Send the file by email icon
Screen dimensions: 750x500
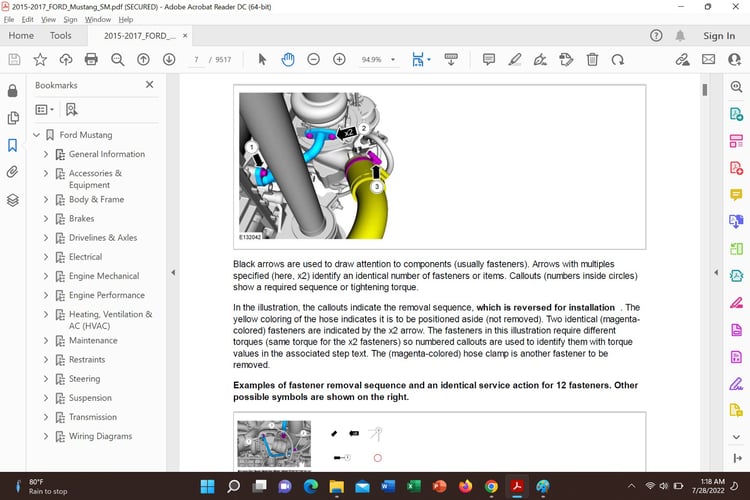pyautogui.click(x=708, y=59)
